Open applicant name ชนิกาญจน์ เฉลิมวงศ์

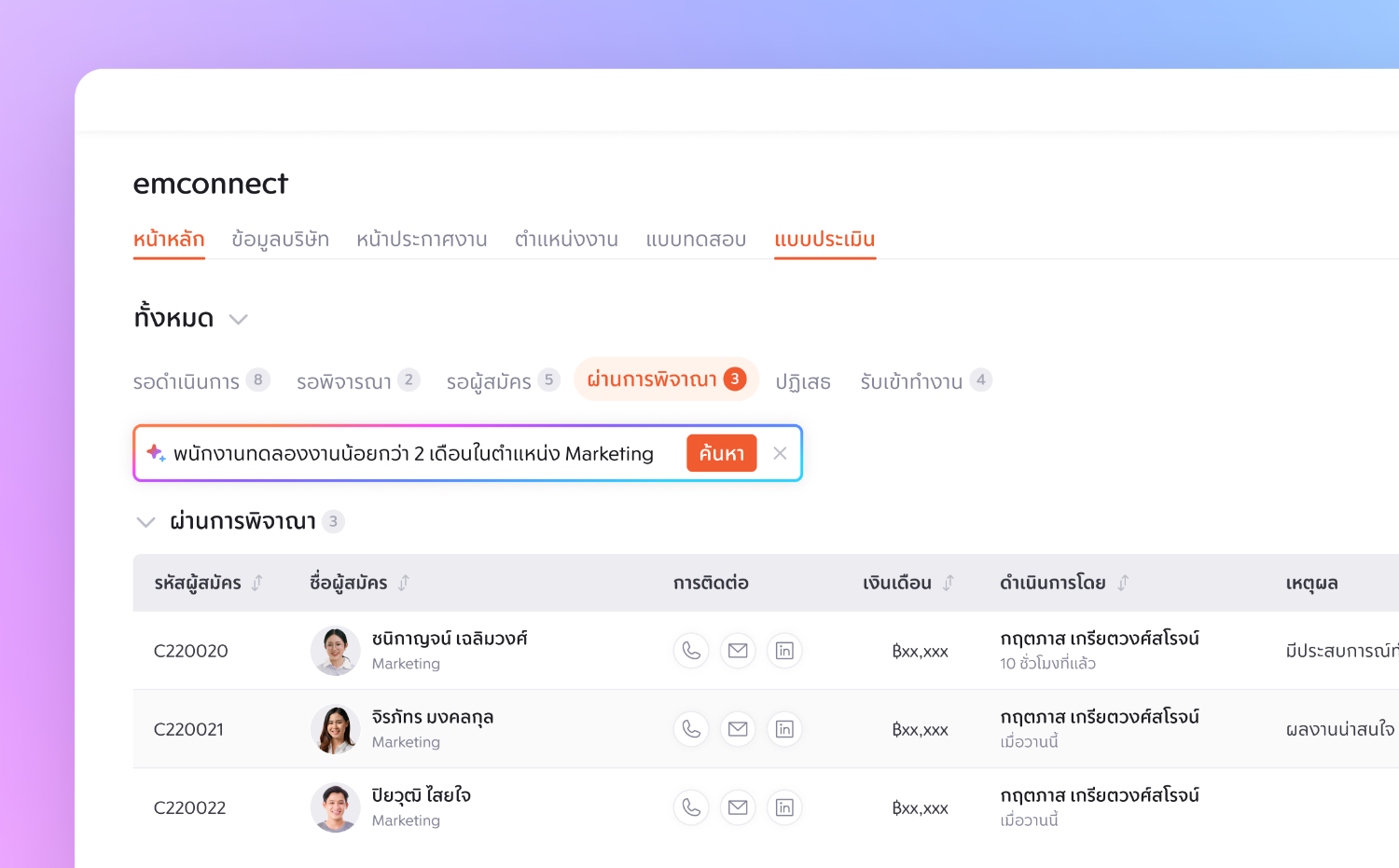[450, 639]
